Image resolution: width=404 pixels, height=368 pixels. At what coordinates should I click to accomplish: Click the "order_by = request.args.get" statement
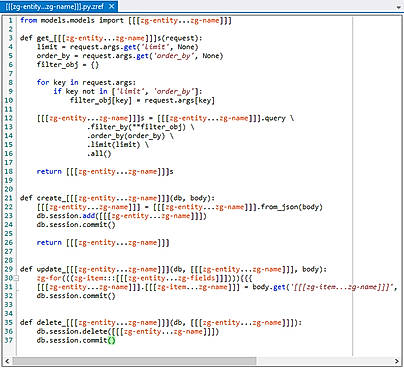[130, 56]
